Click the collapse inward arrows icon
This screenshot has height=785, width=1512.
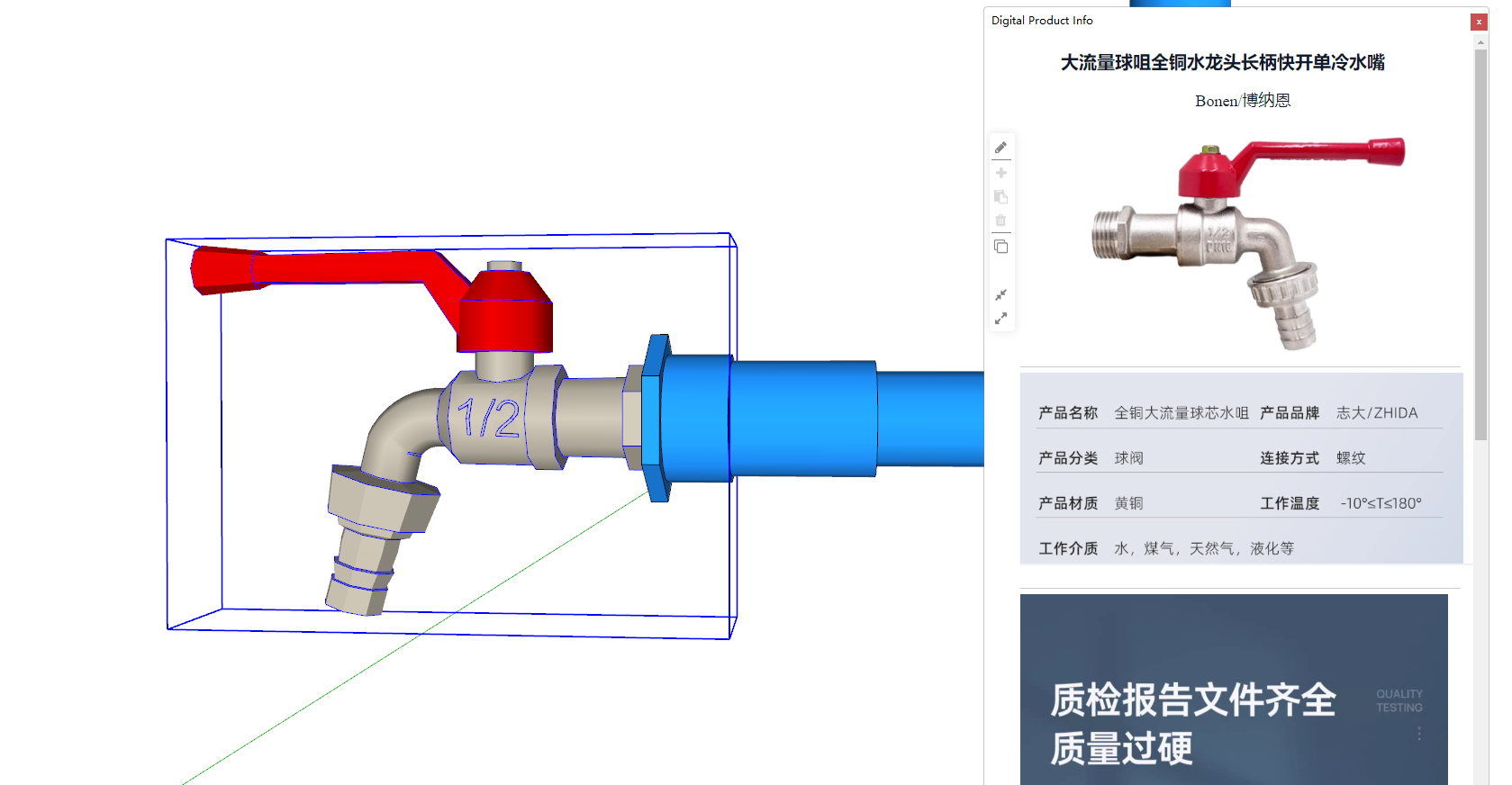click(x=1000, y=295)
